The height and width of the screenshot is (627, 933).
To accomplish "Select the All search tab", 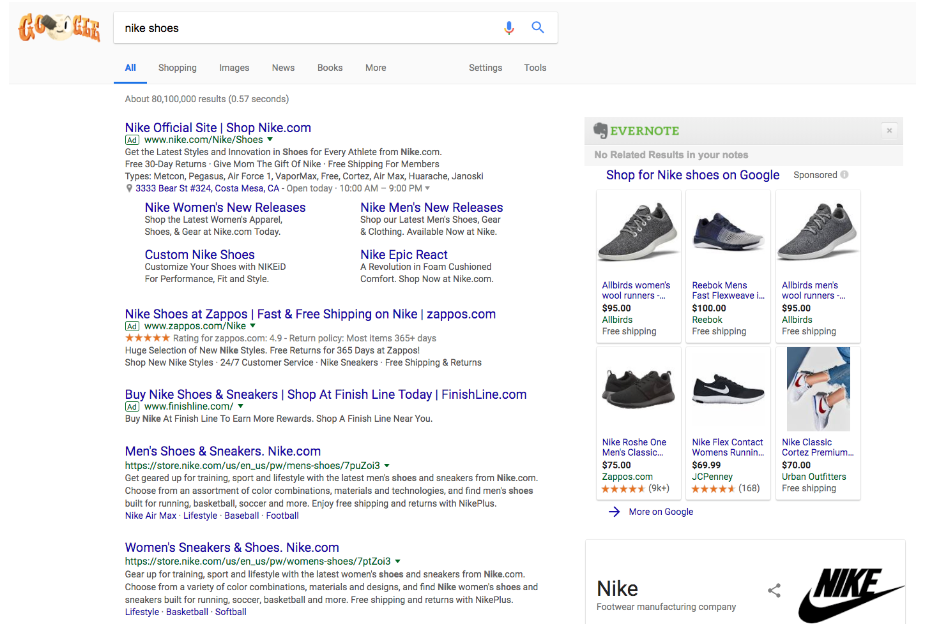I will click(x=130, y=68).
